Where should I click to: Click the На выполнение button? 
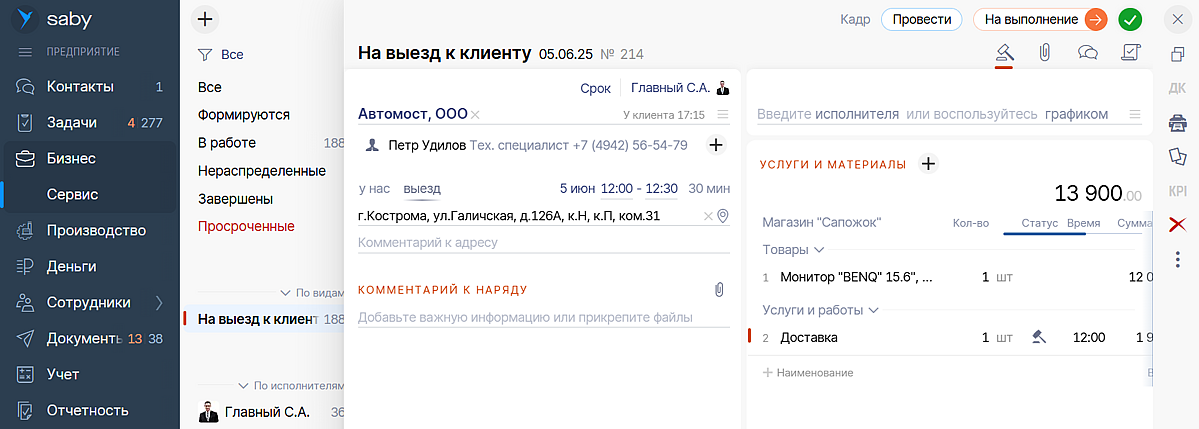click(x=1031, y=19)
